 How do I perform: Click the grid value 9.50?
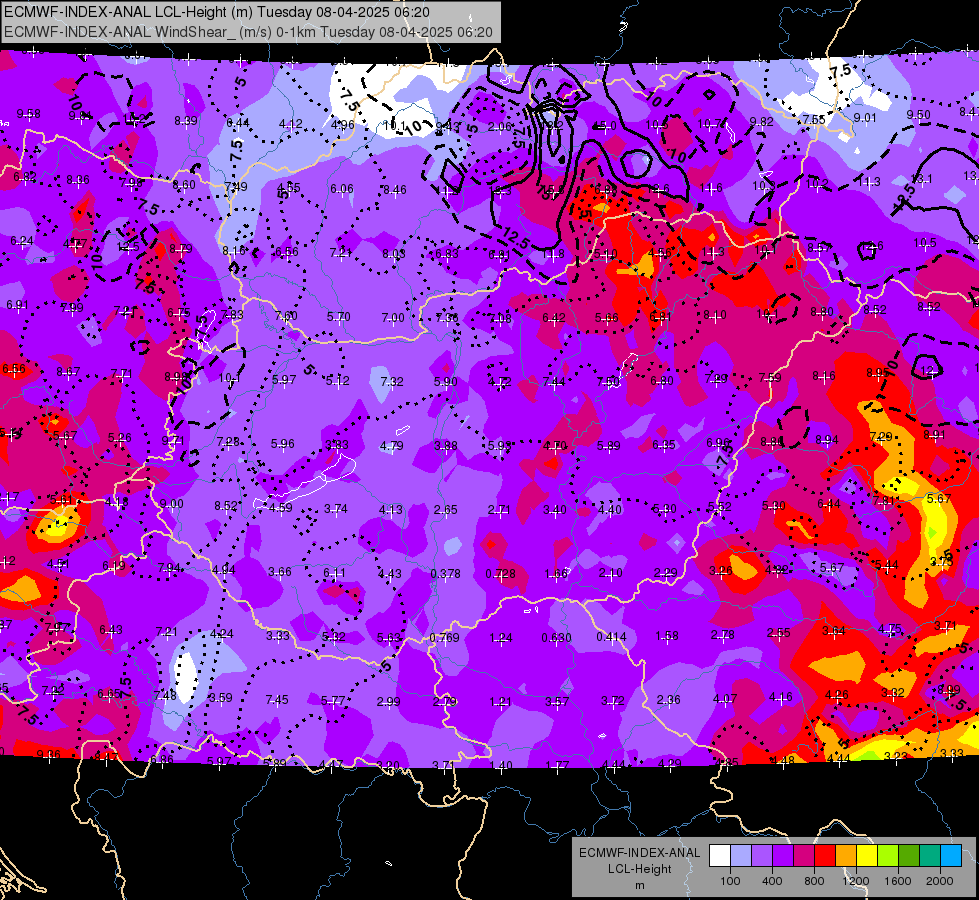(x=918, y=114)
